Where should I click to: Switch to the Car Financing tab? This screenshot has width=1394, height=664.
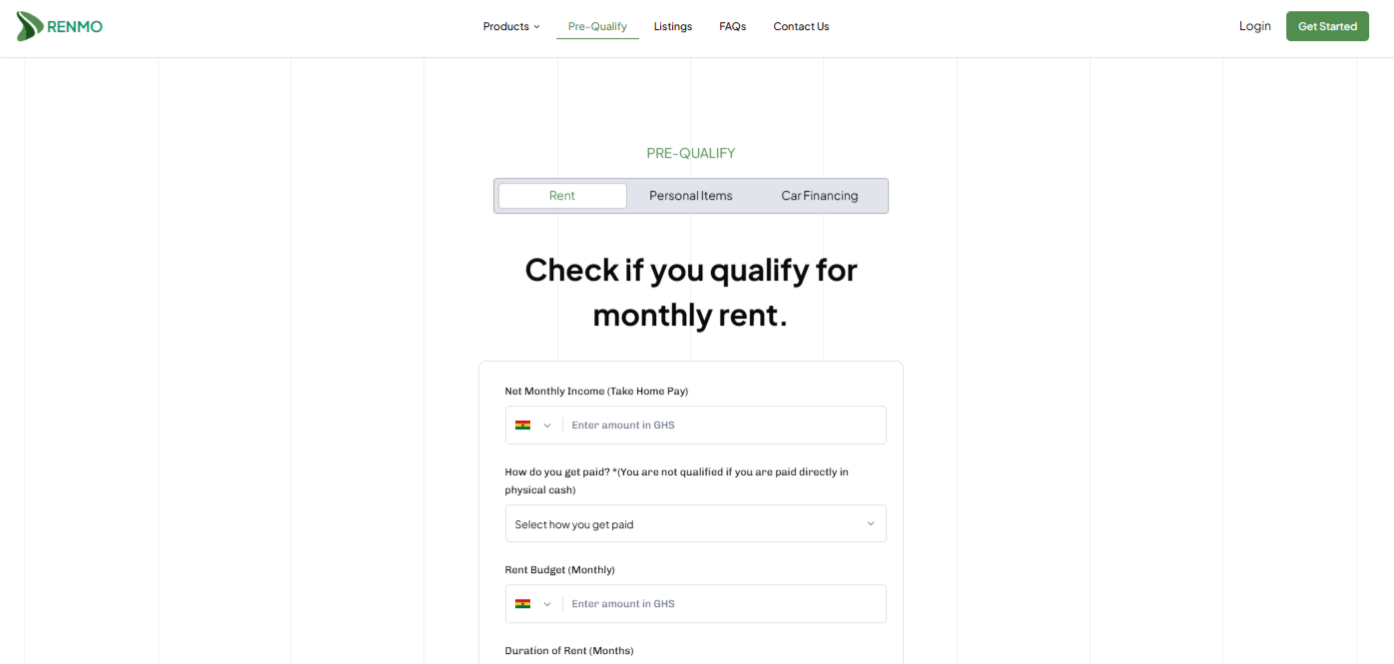click(x=819, y=195)
